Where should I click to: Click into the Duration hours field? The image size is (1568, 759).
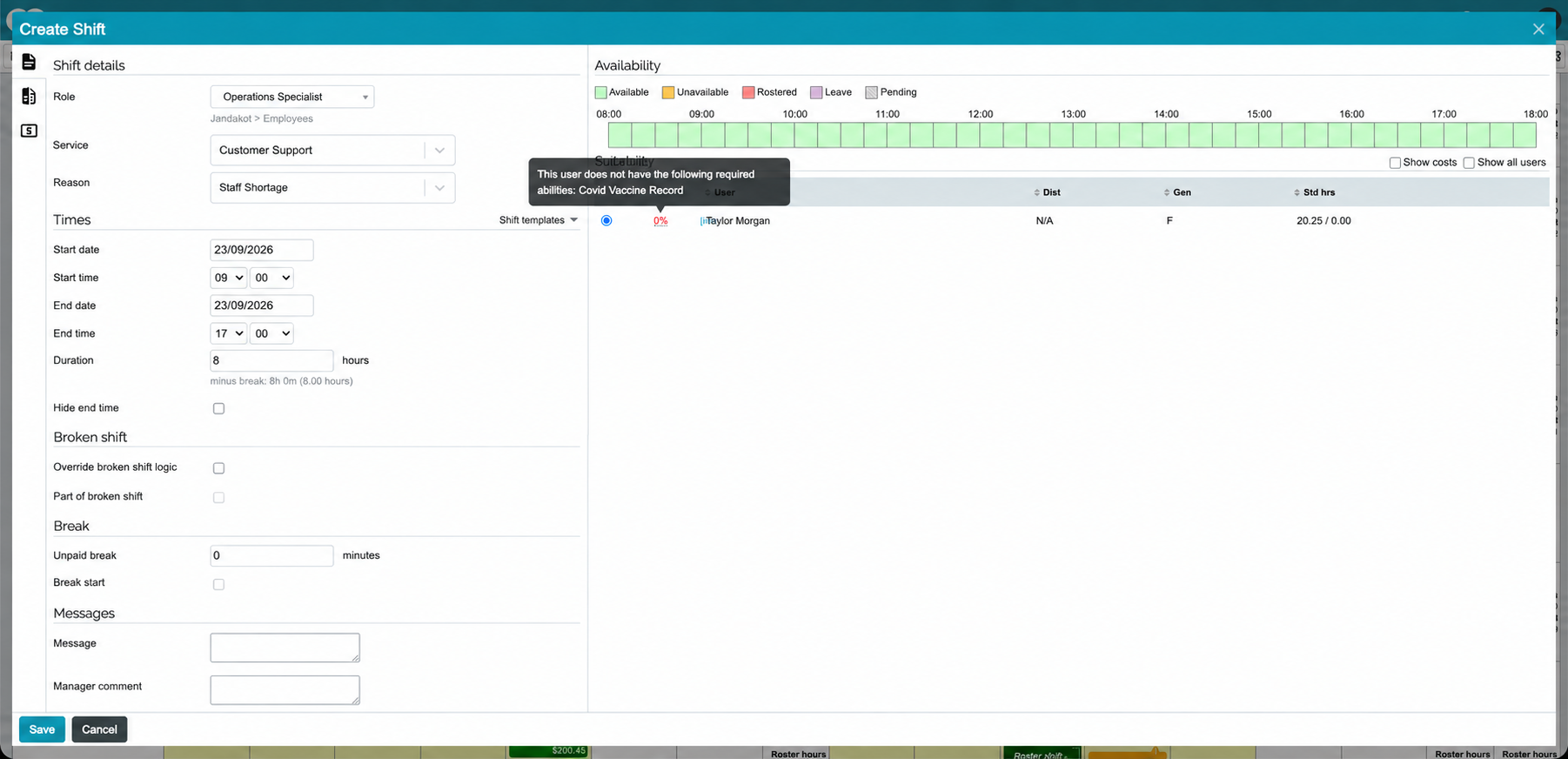click(271, 360)
